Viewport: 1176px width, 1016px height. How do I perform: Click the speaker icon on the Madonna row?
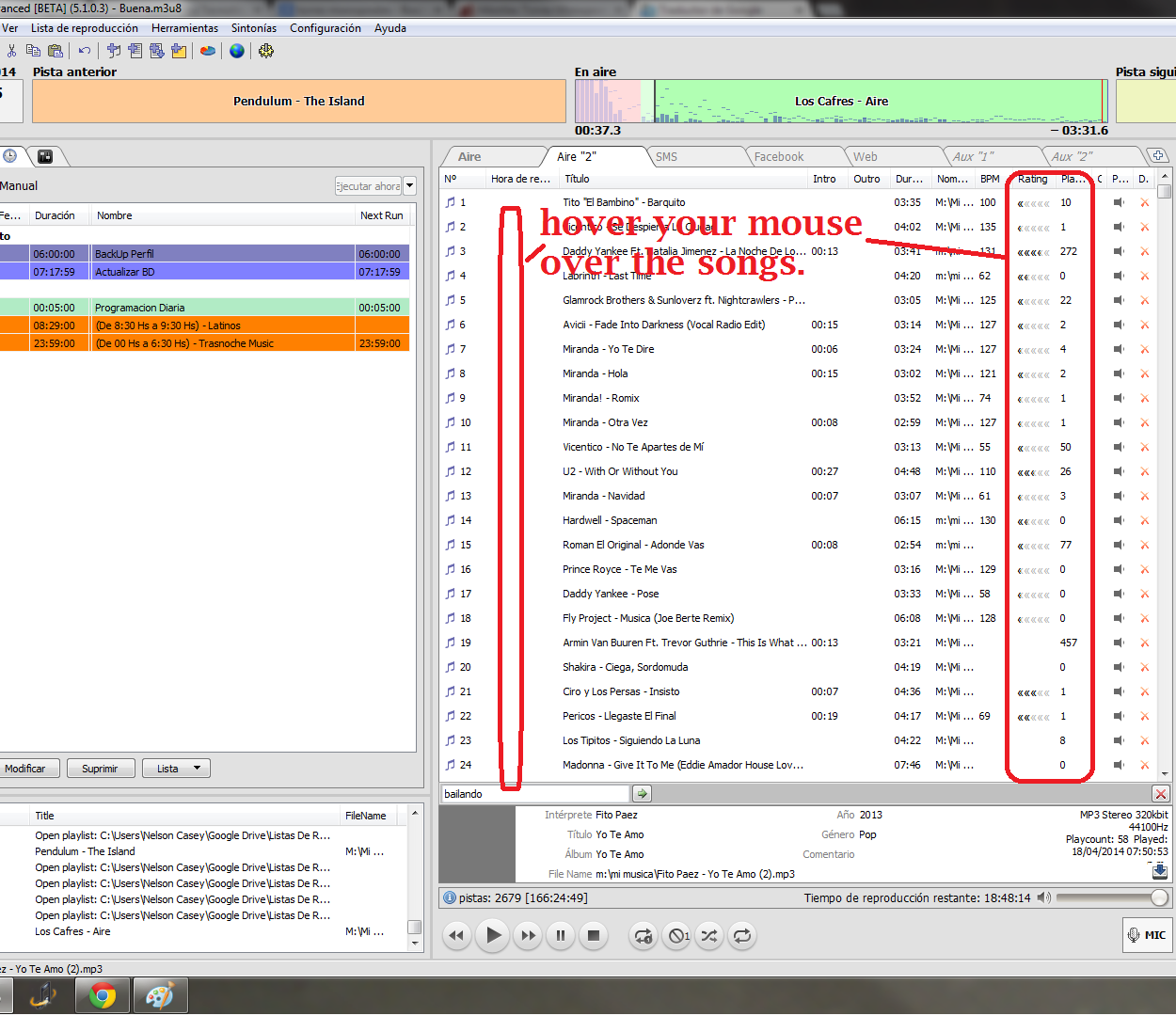1119,765
